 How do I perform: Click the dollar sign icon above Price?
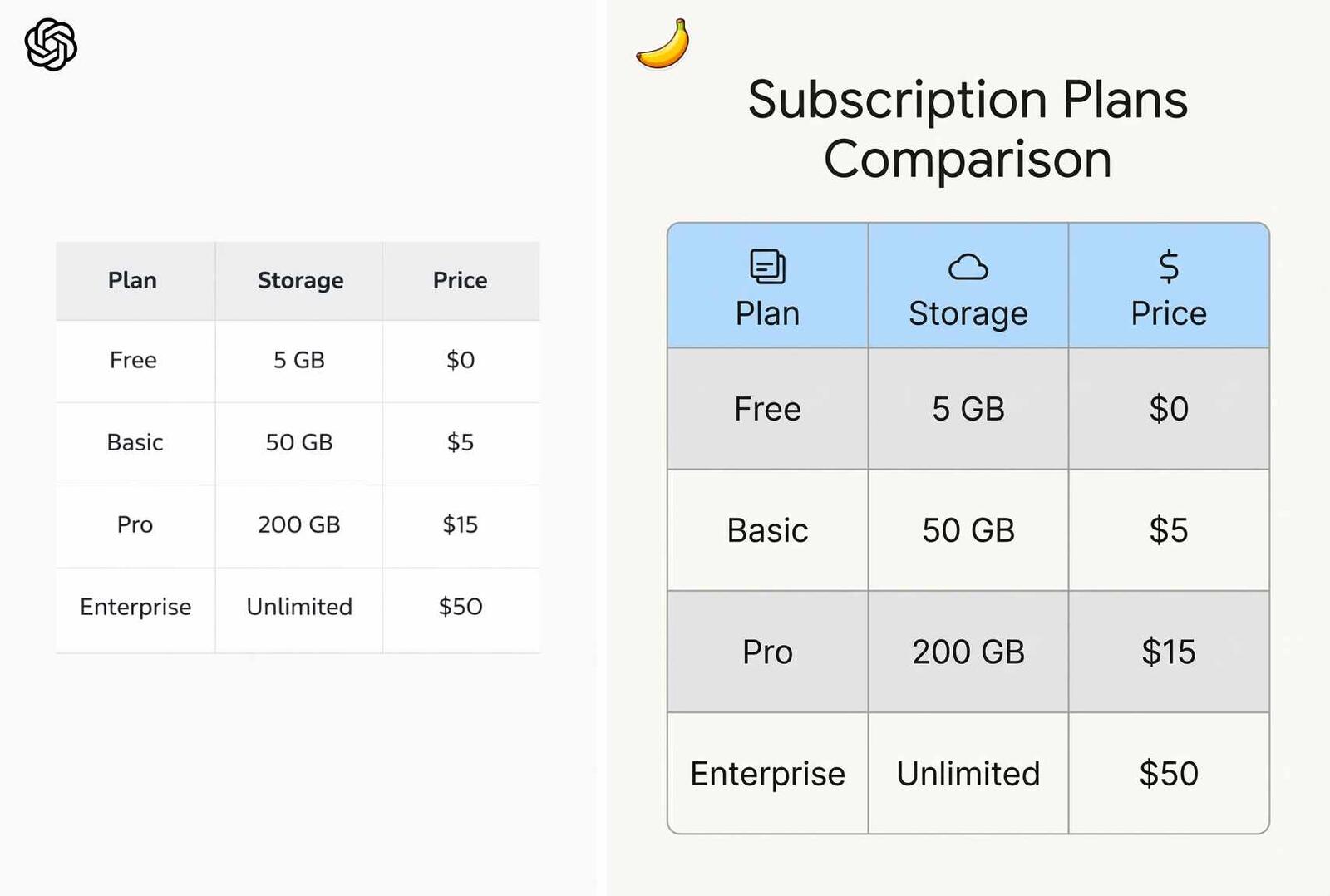click(1169, 267)
